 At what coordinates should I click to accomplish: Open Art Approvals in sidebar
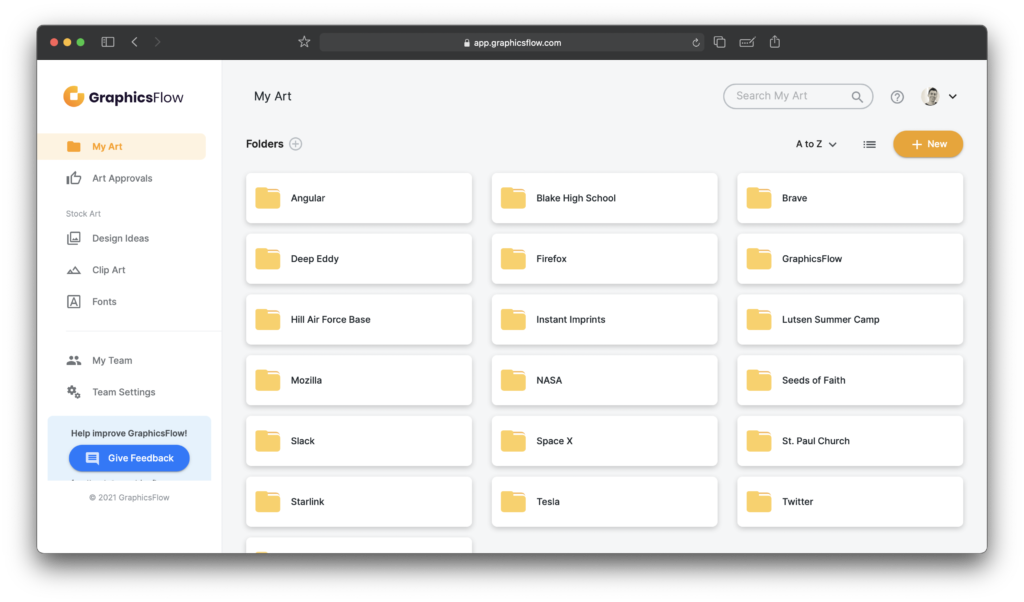tap(121, 178)
